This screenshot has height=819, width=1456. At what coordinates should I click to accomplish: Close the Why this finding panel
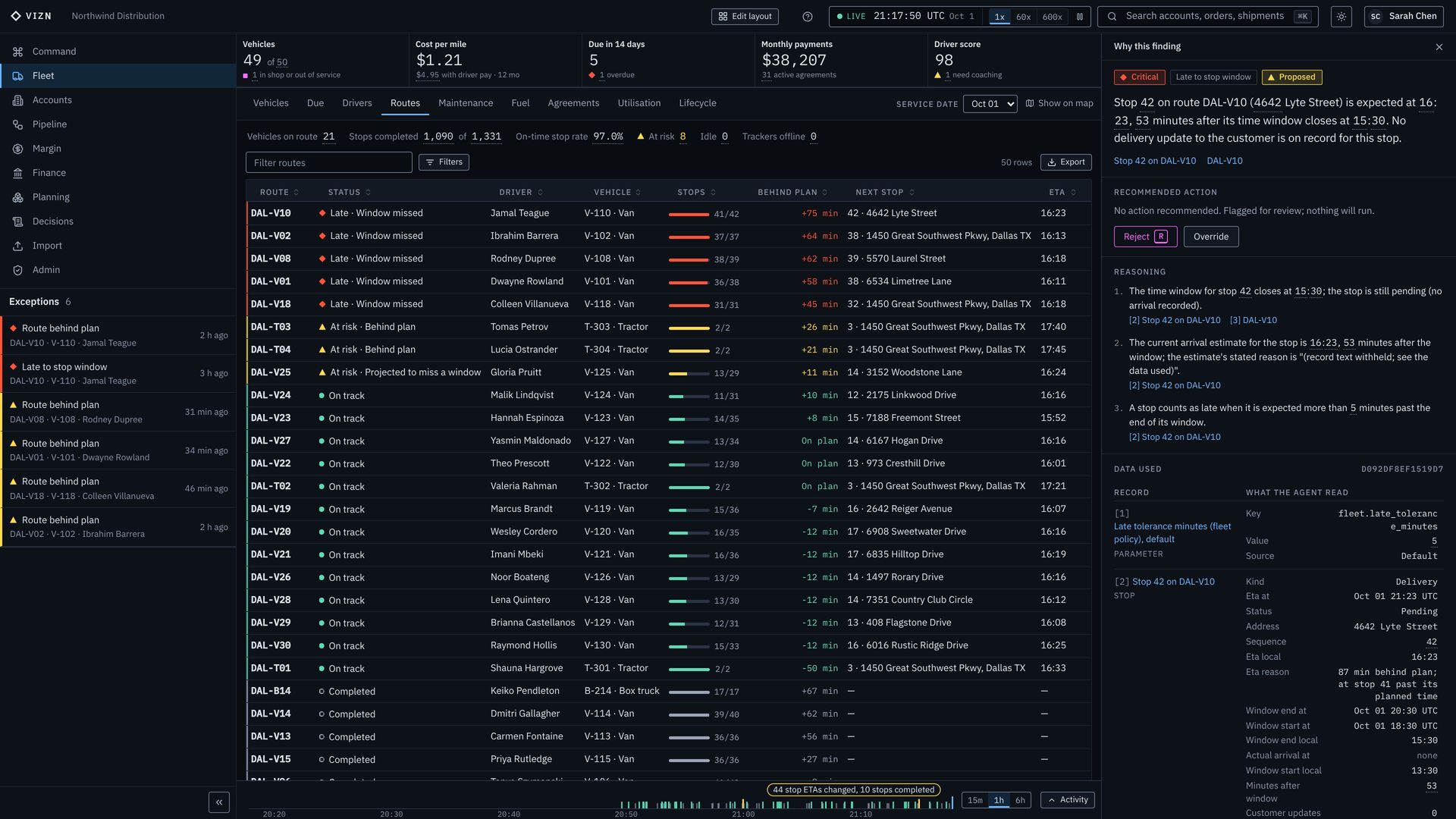pos(1439,47)
